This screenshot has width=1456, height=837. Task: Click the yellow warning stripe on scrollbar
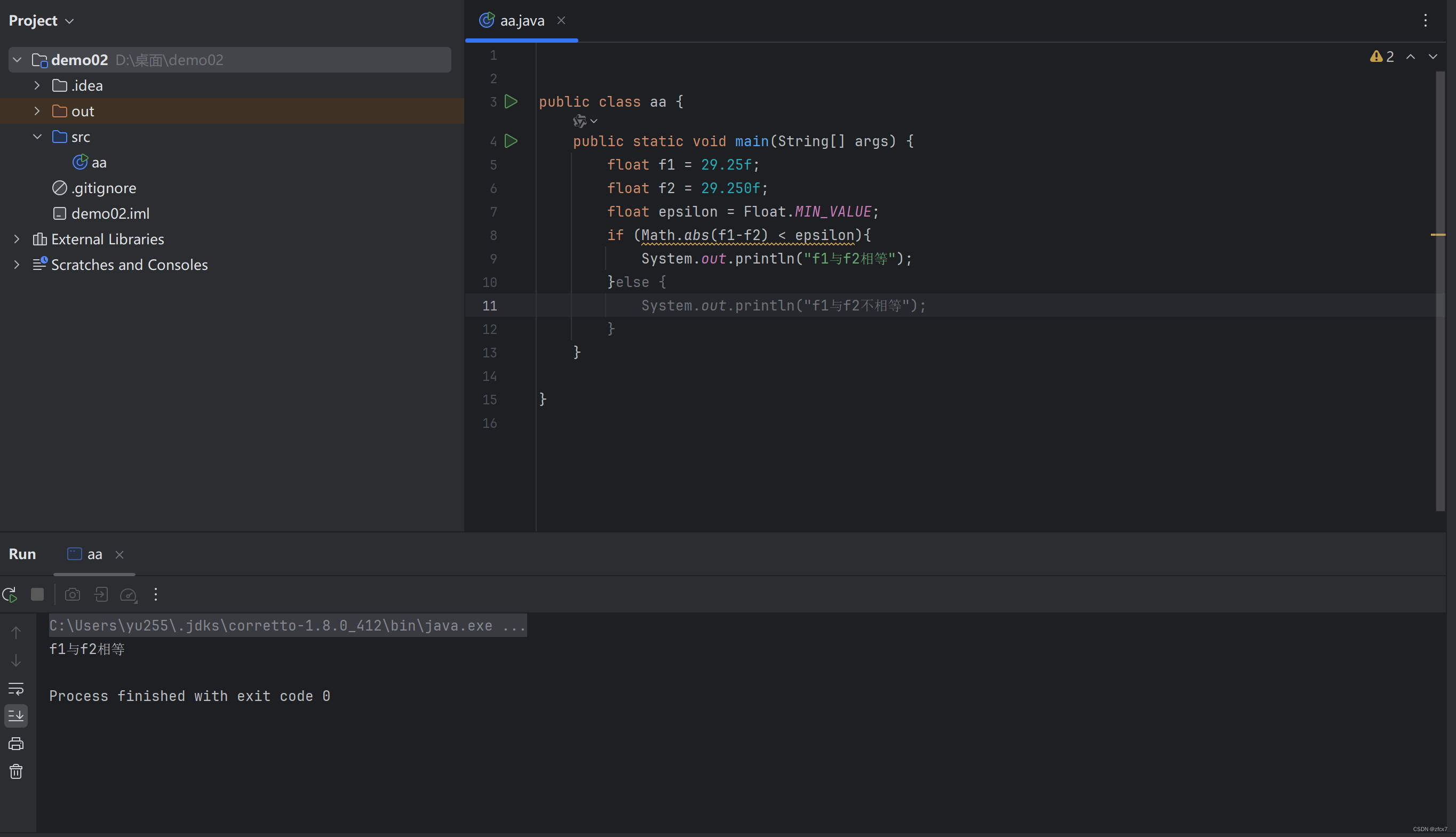[x=1438, y=235]
